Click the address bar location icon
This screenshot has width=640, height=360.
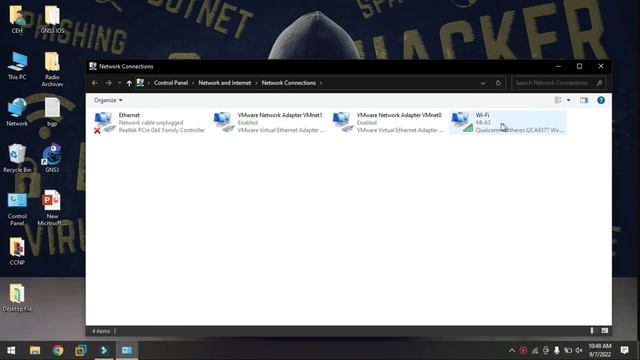click(140, 83)
